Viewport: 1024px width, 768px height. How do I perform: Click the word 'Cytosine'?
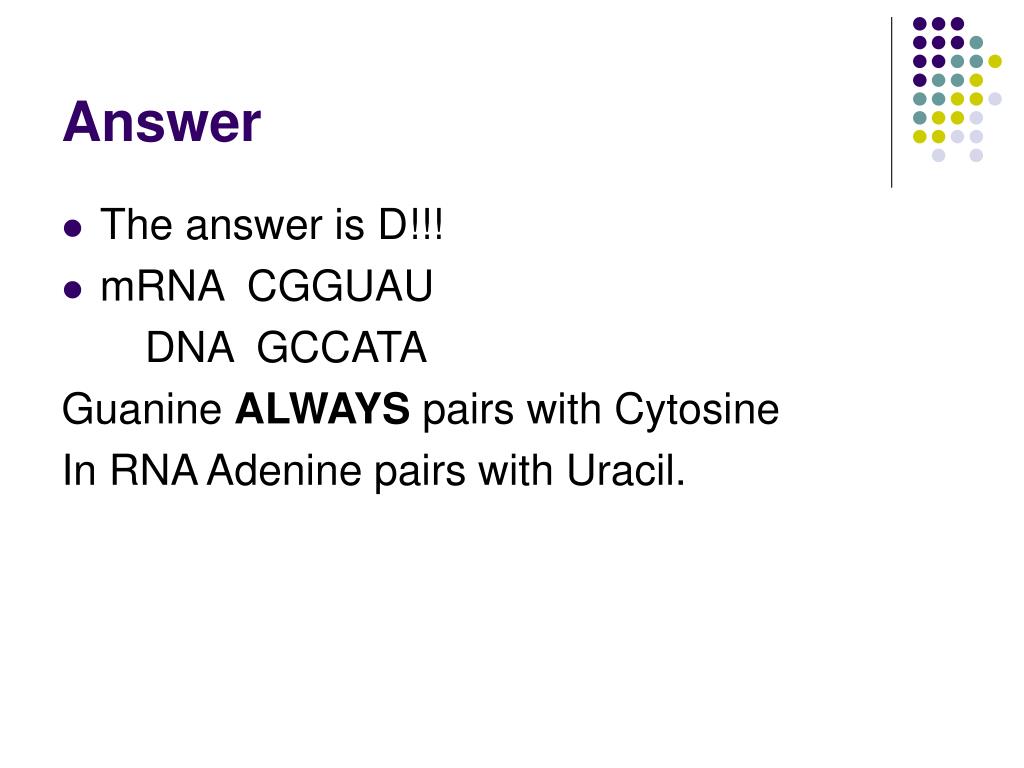(697, 410)
